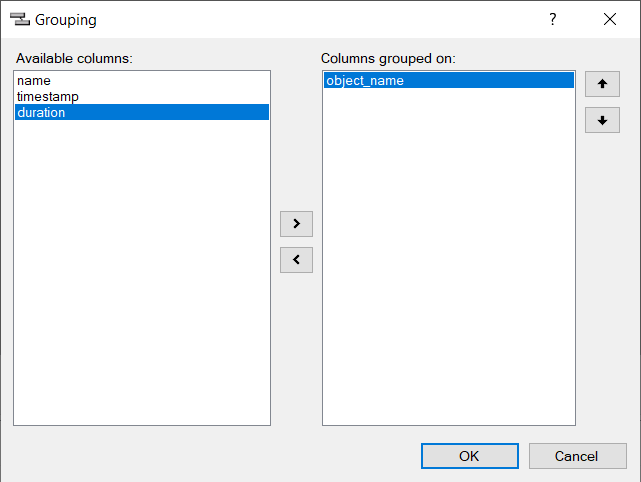641x482 pixels.
Task: Click the "Columns grouped on:" label
Action: click(x=388, y=58)
